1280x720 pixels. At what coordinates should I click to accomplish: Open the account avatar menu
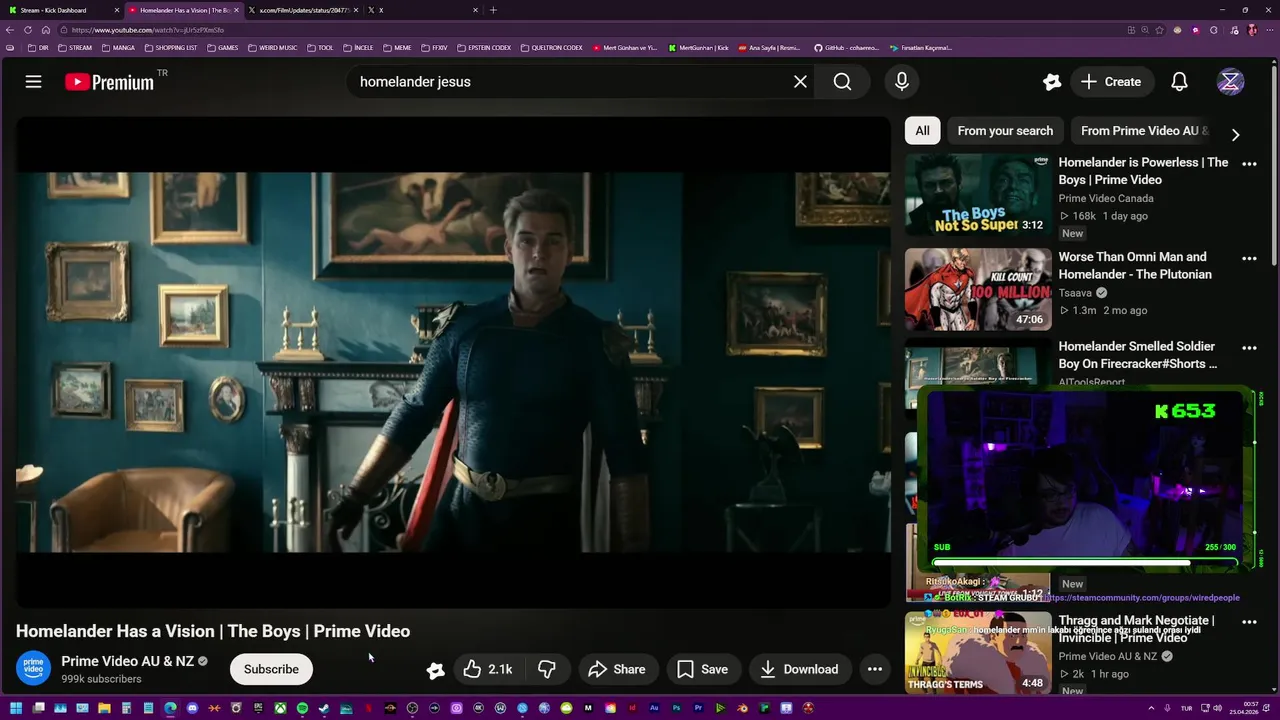(x=1230, y=82)
